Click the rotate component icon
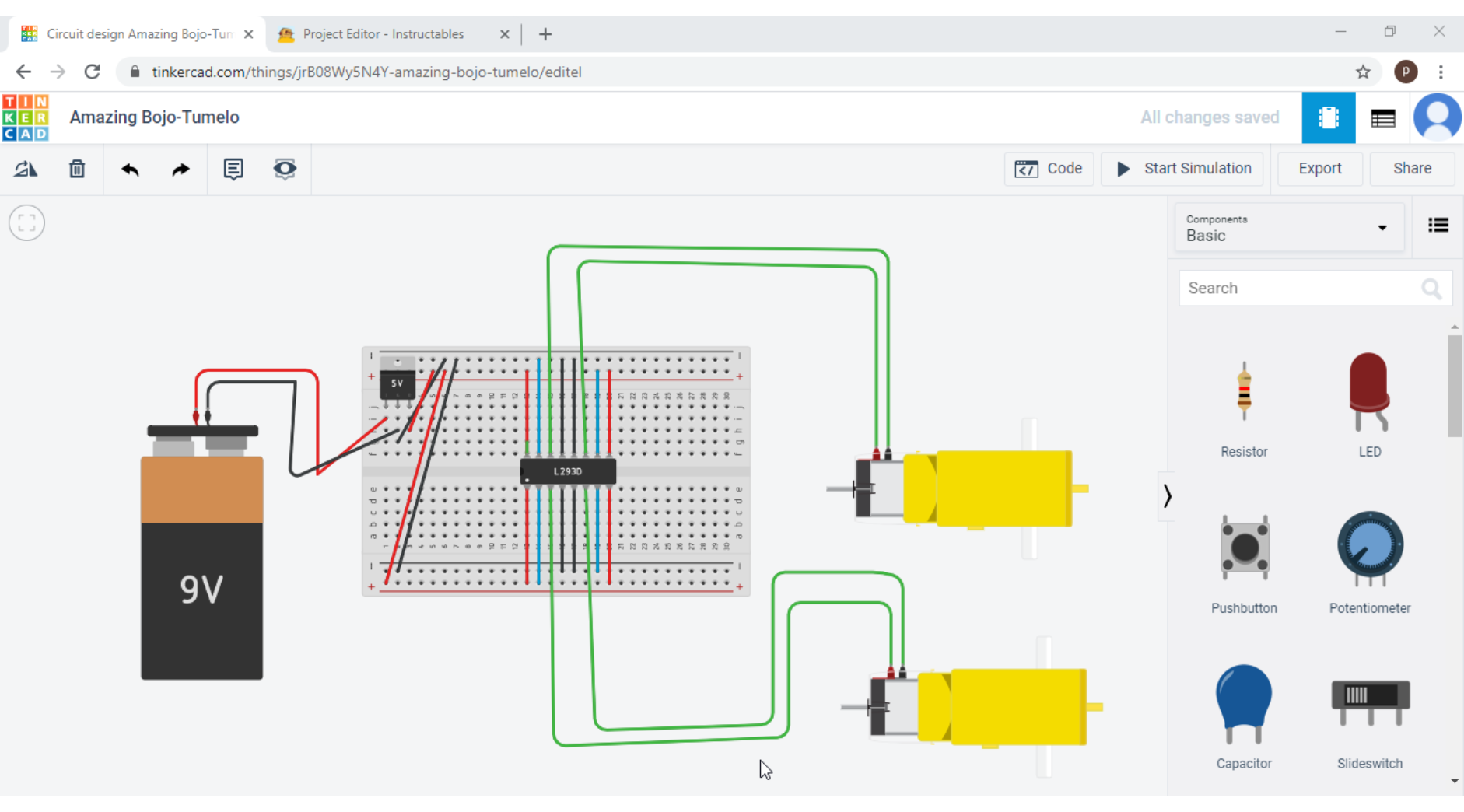This screenshot has width=1464, height=812. coord(26,169)
